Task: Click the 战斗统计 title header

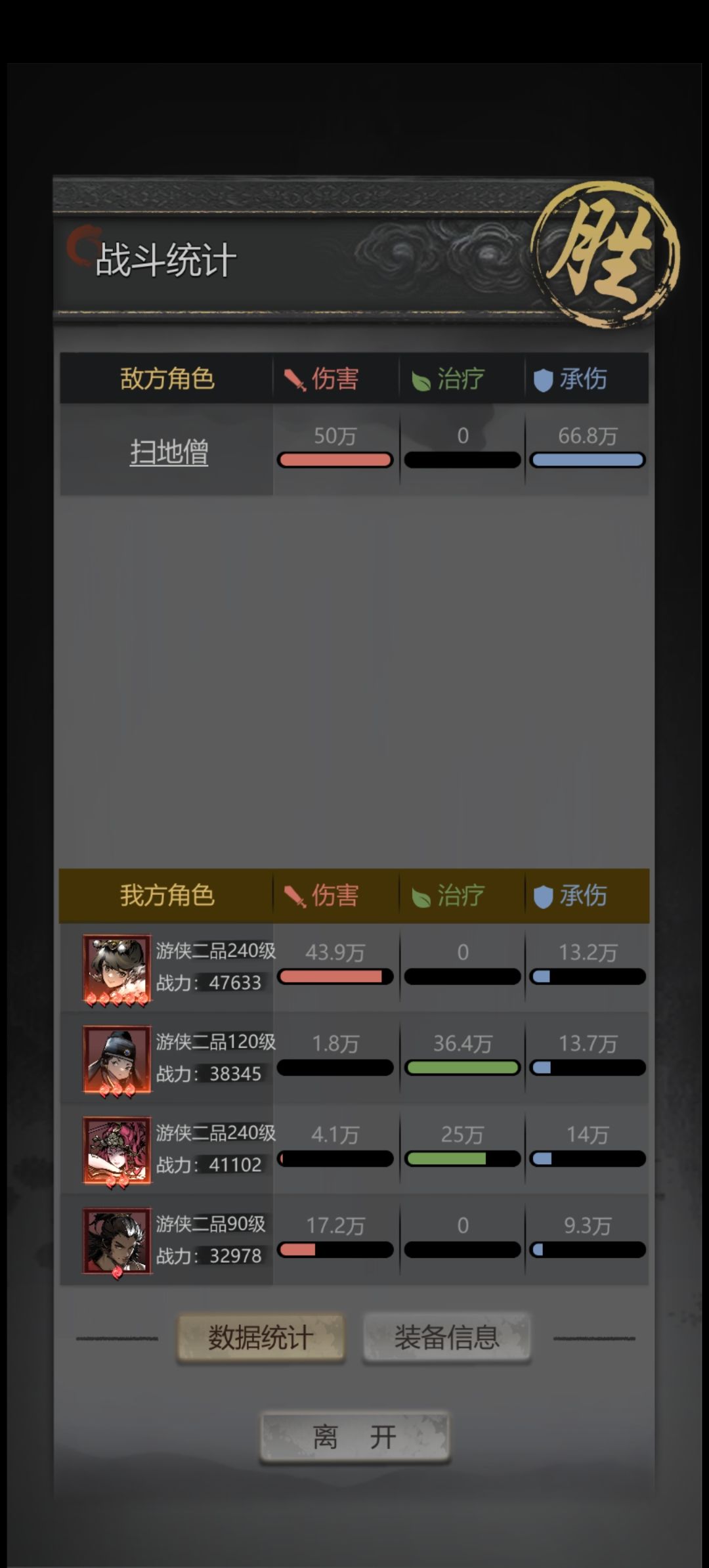Action: coord(165,260)
